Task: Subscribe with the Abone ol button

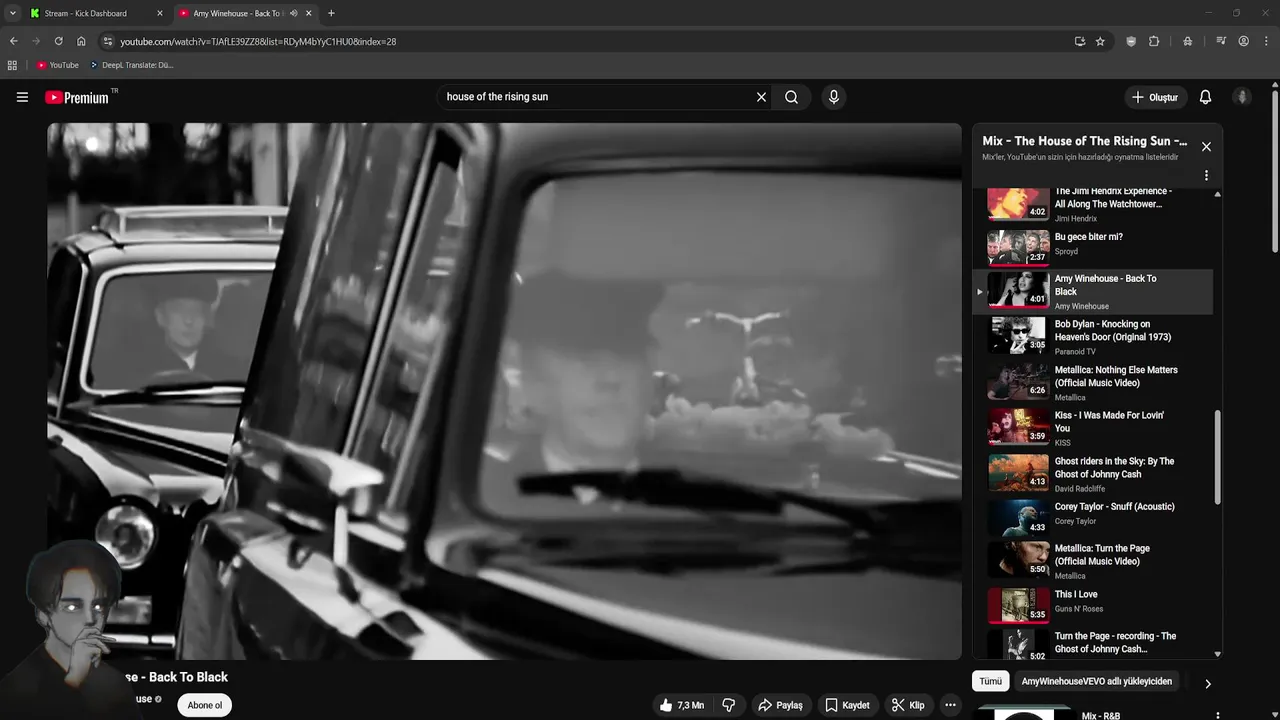Action: [x=204, y=705]
